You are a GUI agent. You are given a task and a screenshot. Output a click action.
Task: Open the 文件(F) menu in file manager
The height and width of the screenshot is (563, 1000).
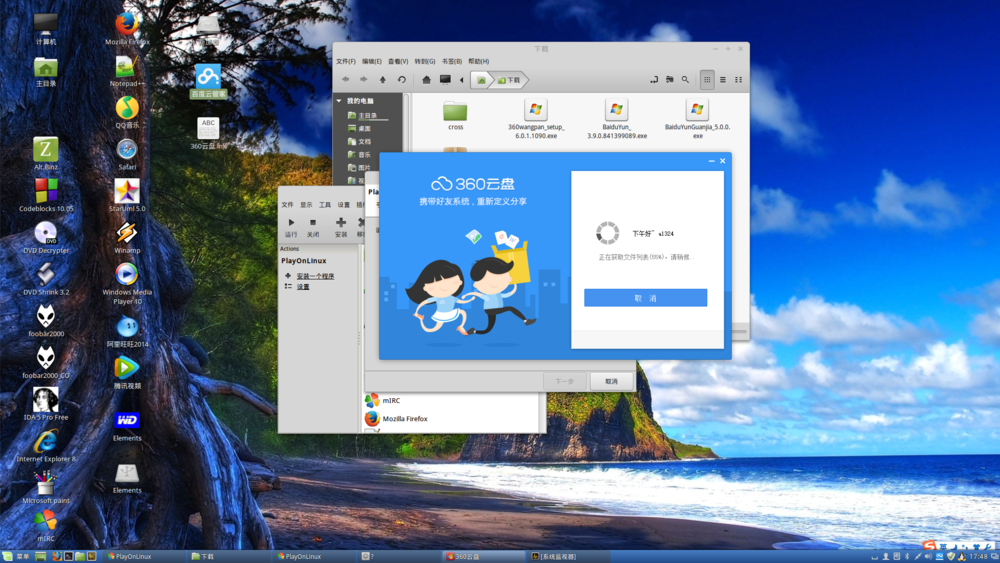pyautogui.click(x=346, y=61)
